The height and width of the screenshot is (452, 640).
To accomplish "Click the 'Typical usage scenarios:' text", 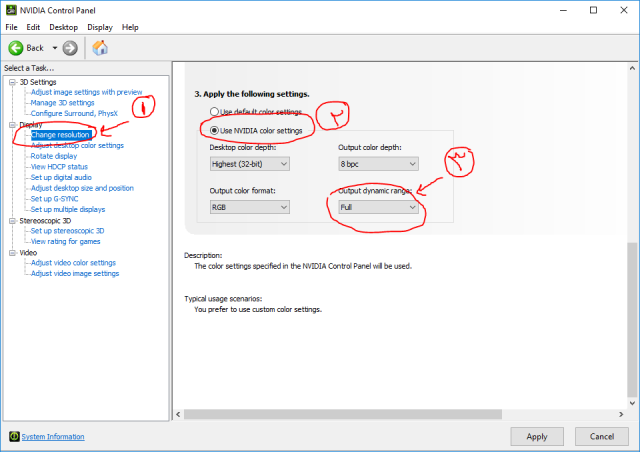I will point(223,298).
